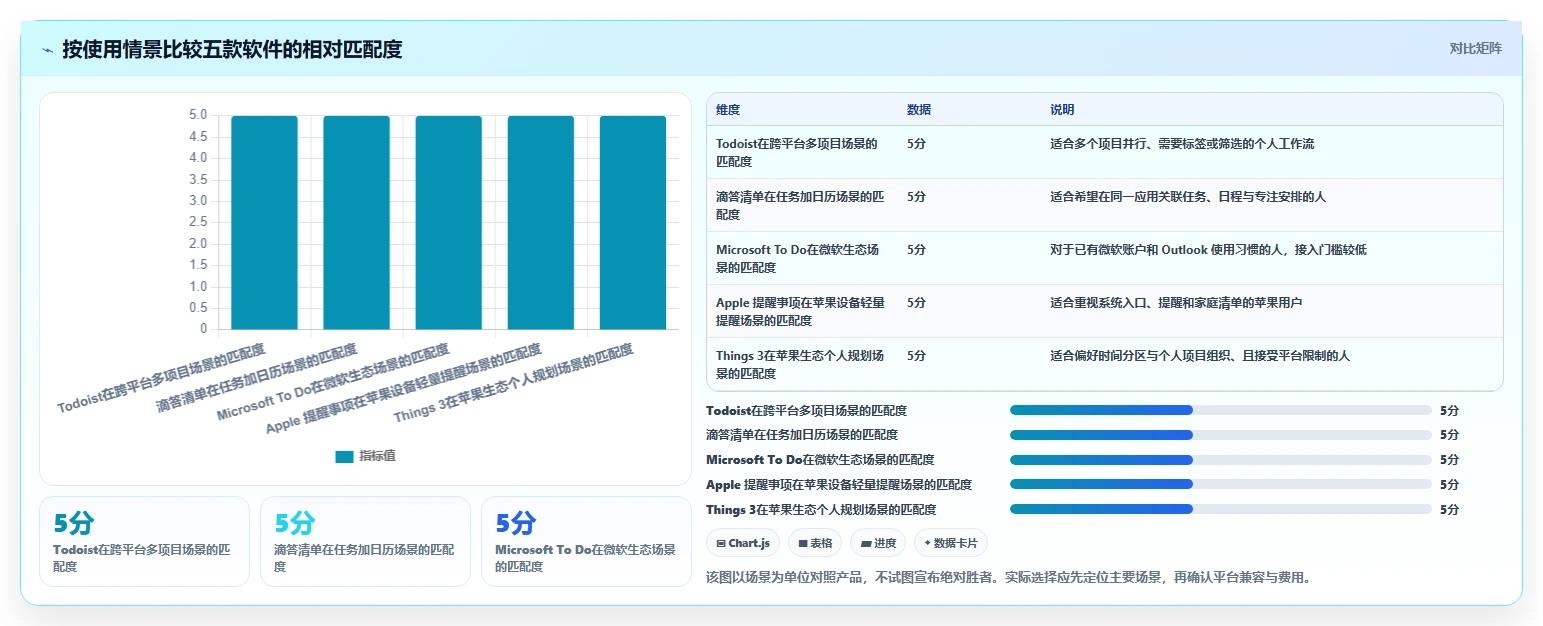Select table row Apple 提醒事项在苹果设备轻量提醒场景
Screen dimensions: 1543x626
tap(1105, 311)
